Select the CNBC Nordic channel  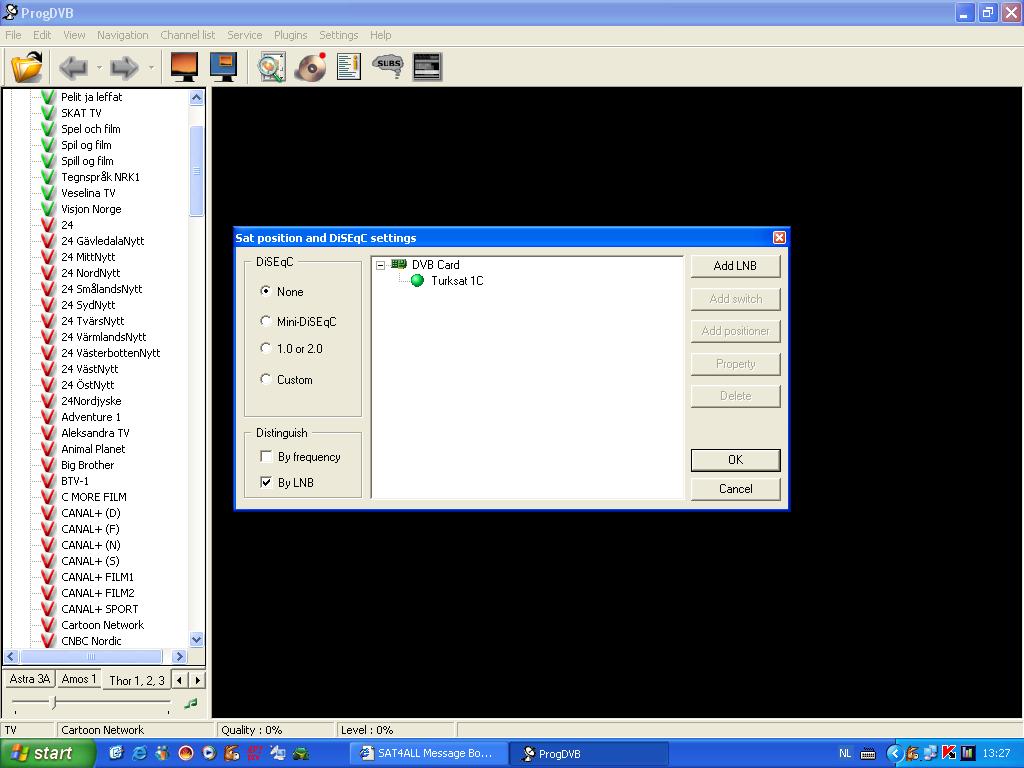click(x=91, y=641)
